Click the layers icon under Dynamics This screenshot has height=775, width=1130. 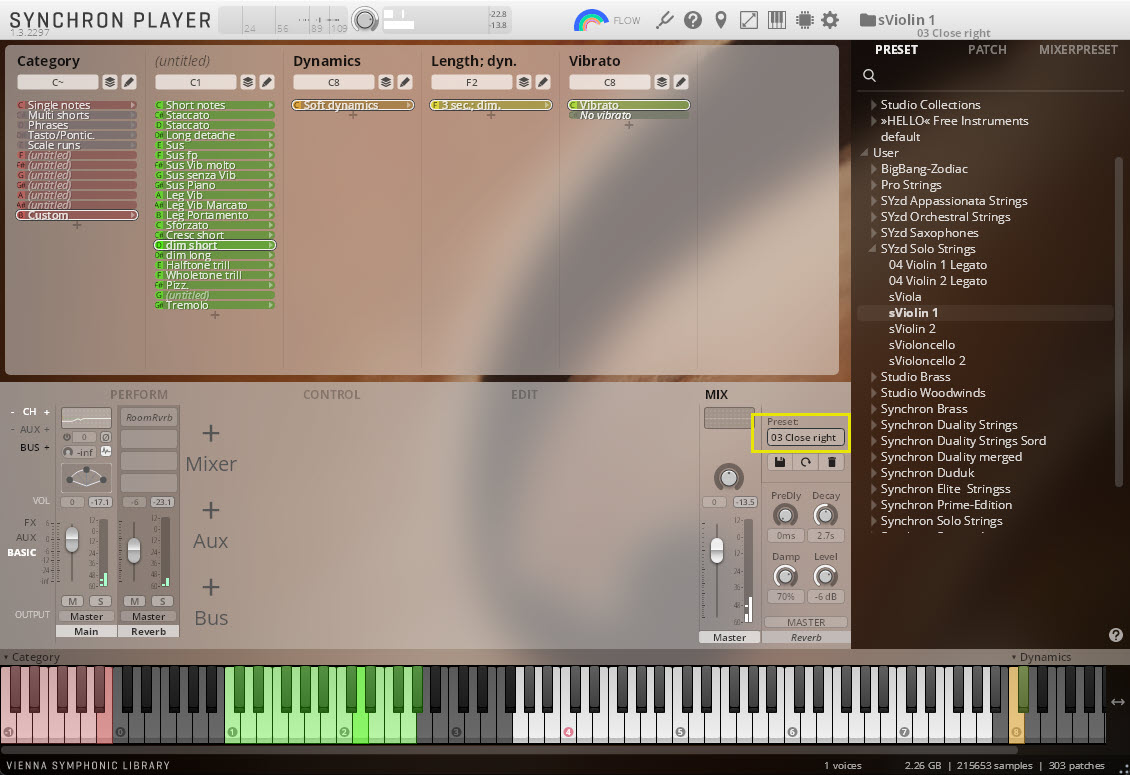tap(386, 82)
